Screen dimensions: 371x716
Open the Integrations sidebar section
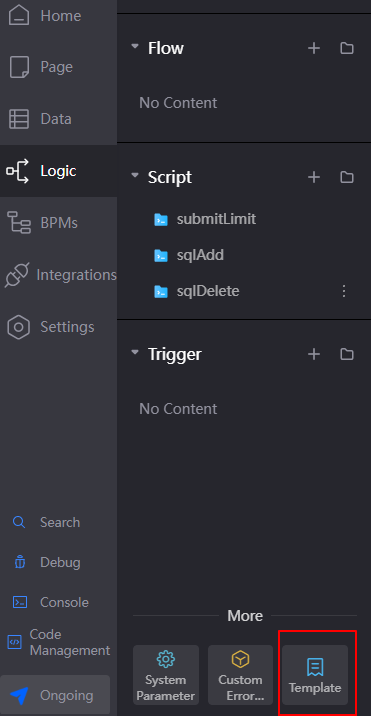tap(58, 275)
